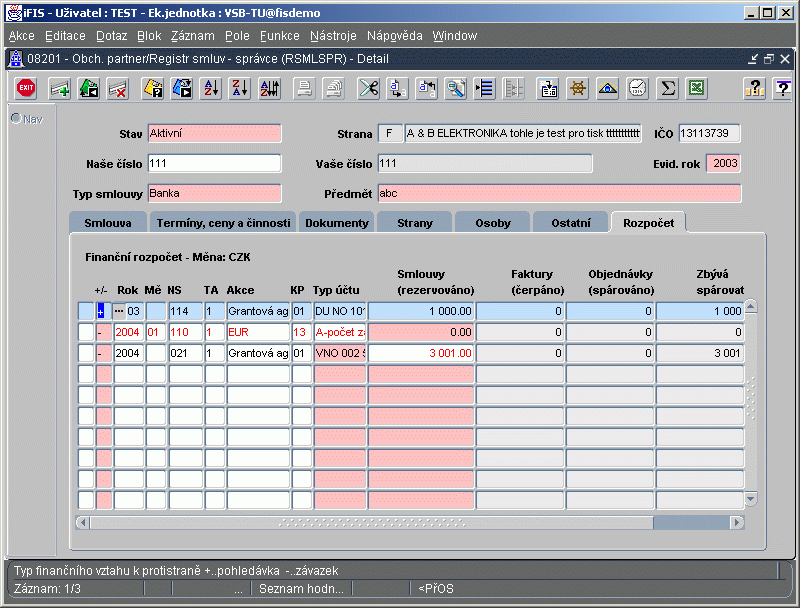
Task: Click the ship's wheel toolbar icon
Action: 577,88
